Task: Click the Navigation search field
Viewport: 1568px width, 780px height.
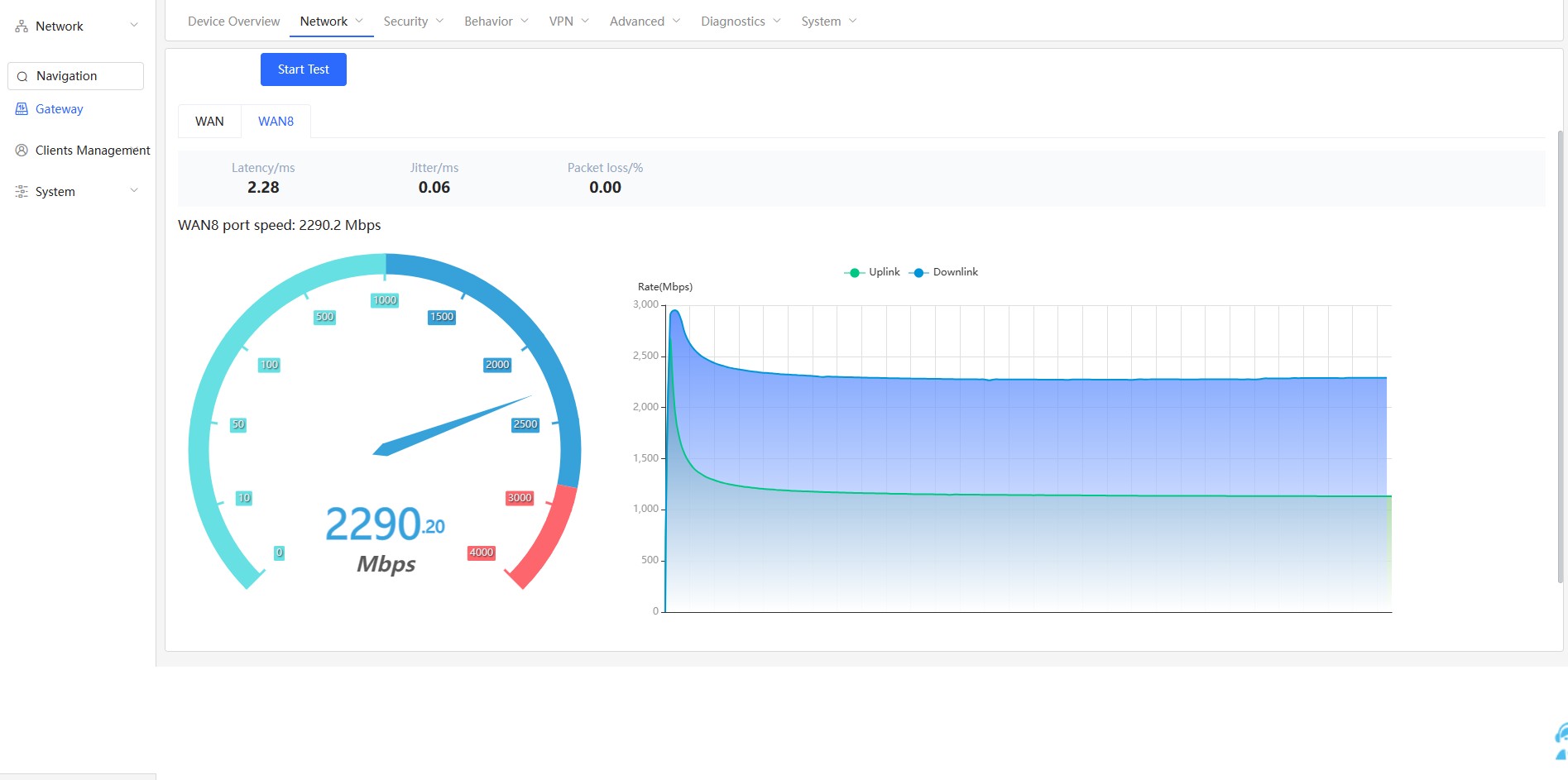Action: [x=75, y=76]
